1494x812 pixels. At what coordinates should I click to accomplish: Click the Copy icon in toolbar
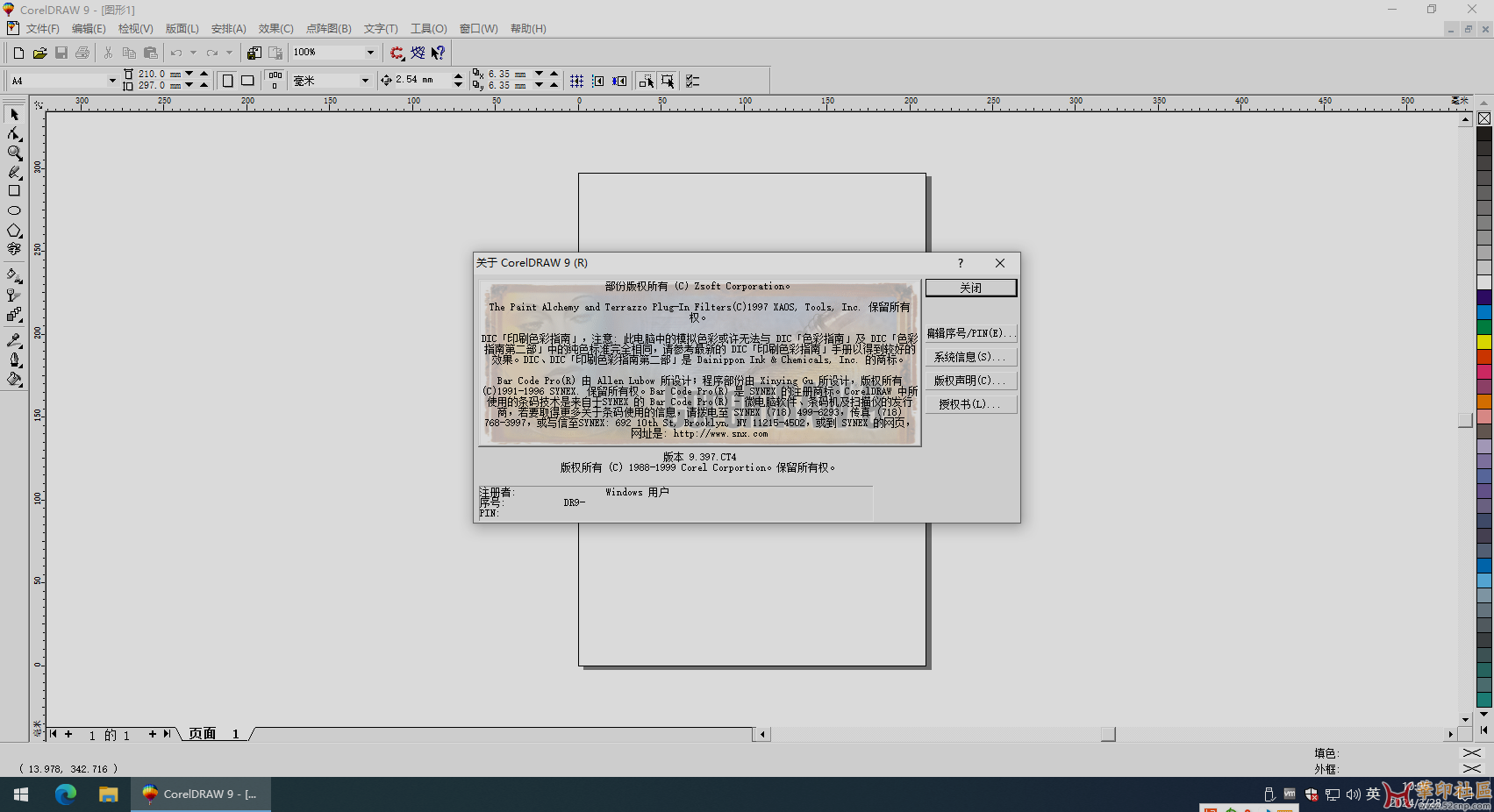(129, 53)
